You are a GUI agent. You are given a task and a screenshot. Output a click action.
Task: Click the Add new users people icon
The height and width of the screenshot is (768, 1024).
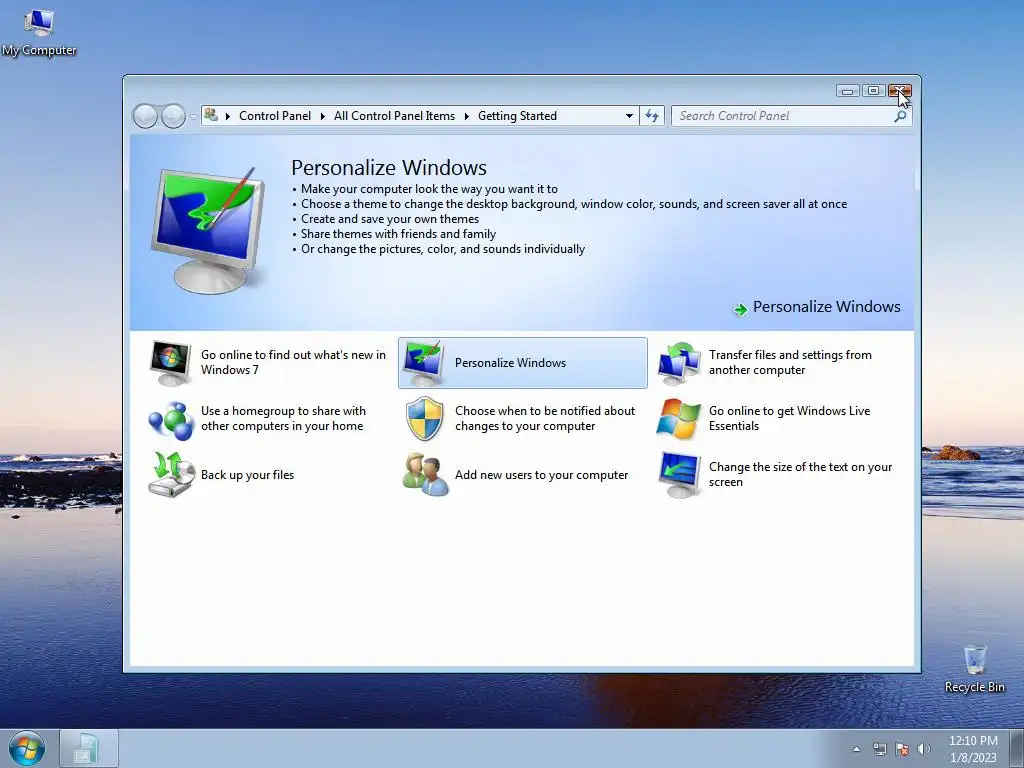pyautogui.click(x=425, y=475)
